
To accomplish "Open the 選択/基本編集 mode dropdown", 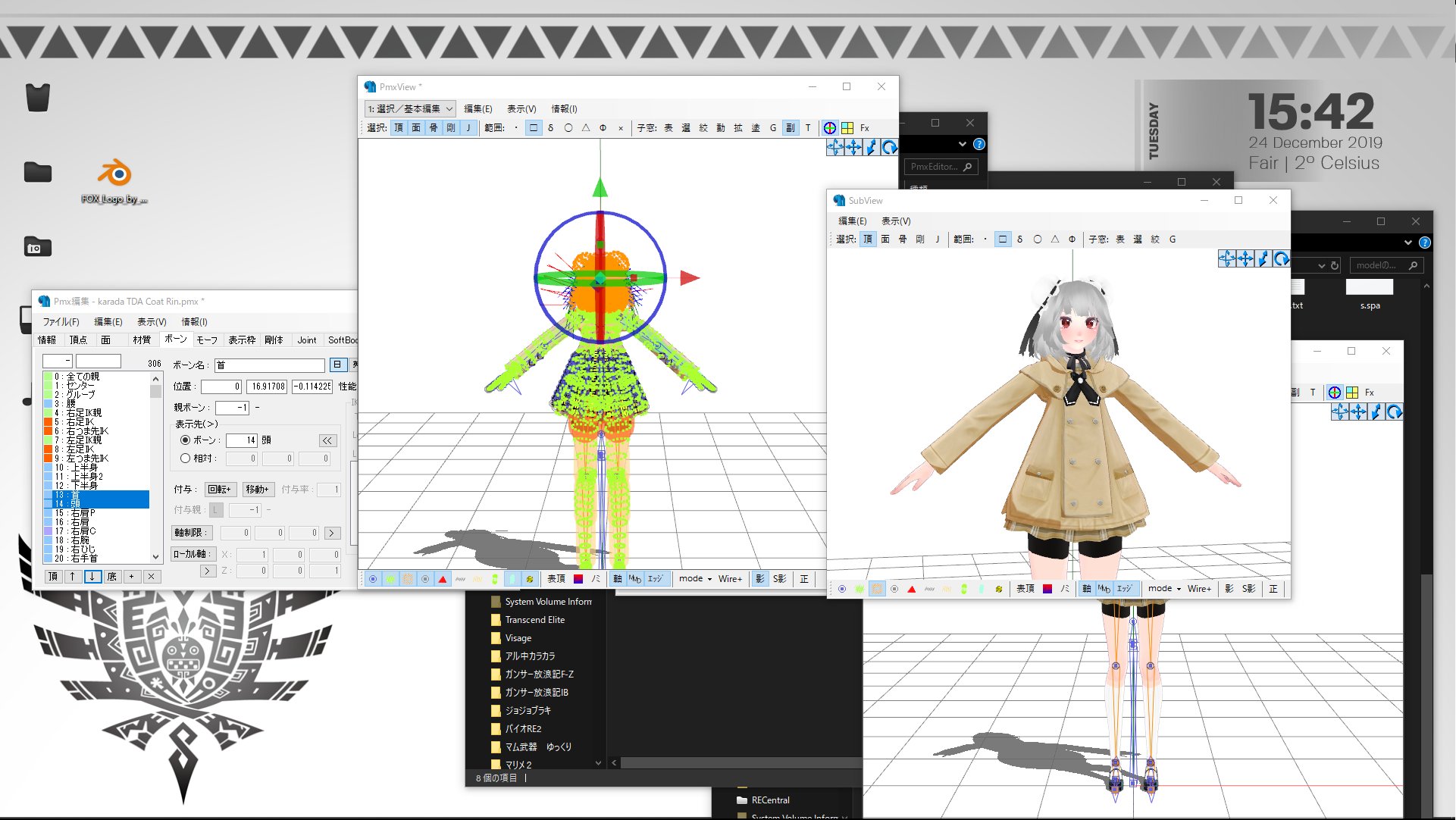I will 410,108.
